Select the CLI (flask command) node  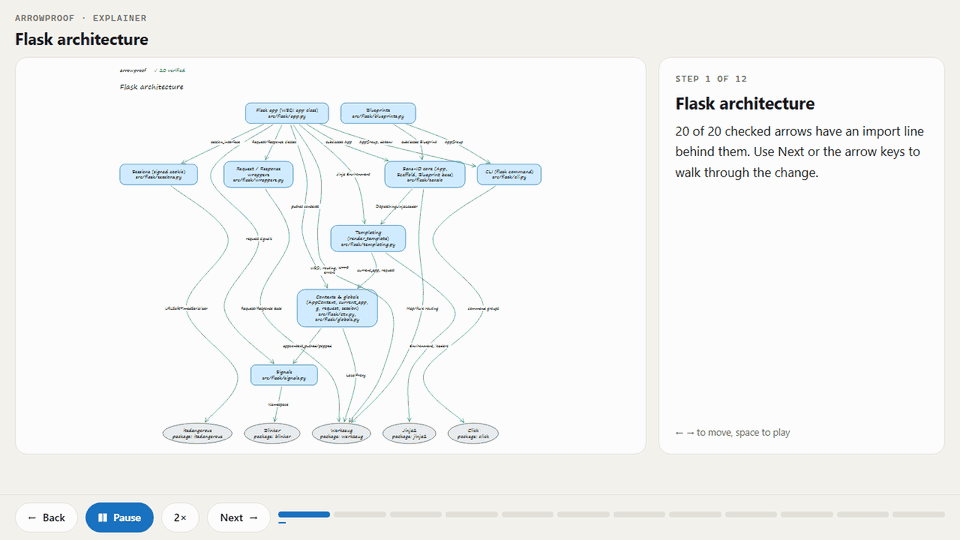pyautogui.click(x=509, y=174)
